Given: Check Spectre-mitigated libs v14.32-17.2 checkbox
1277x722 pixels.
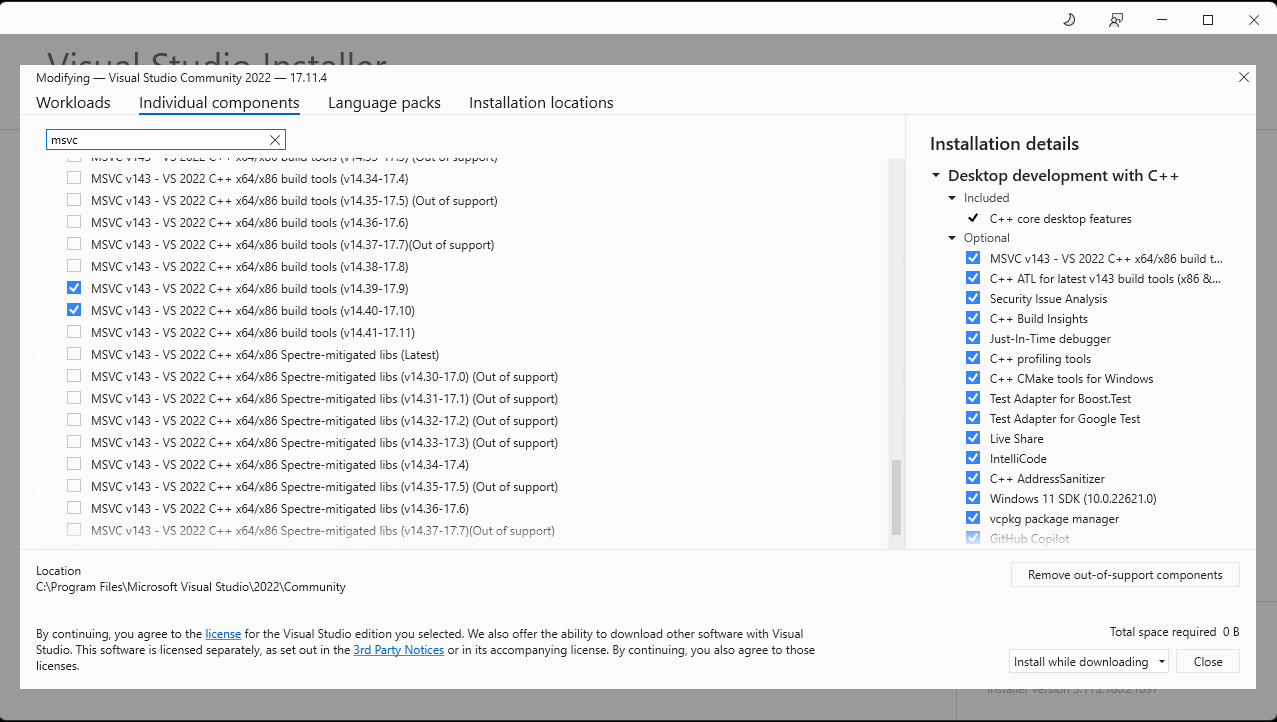Looking at the screenshot, I should tap(74, 420).
